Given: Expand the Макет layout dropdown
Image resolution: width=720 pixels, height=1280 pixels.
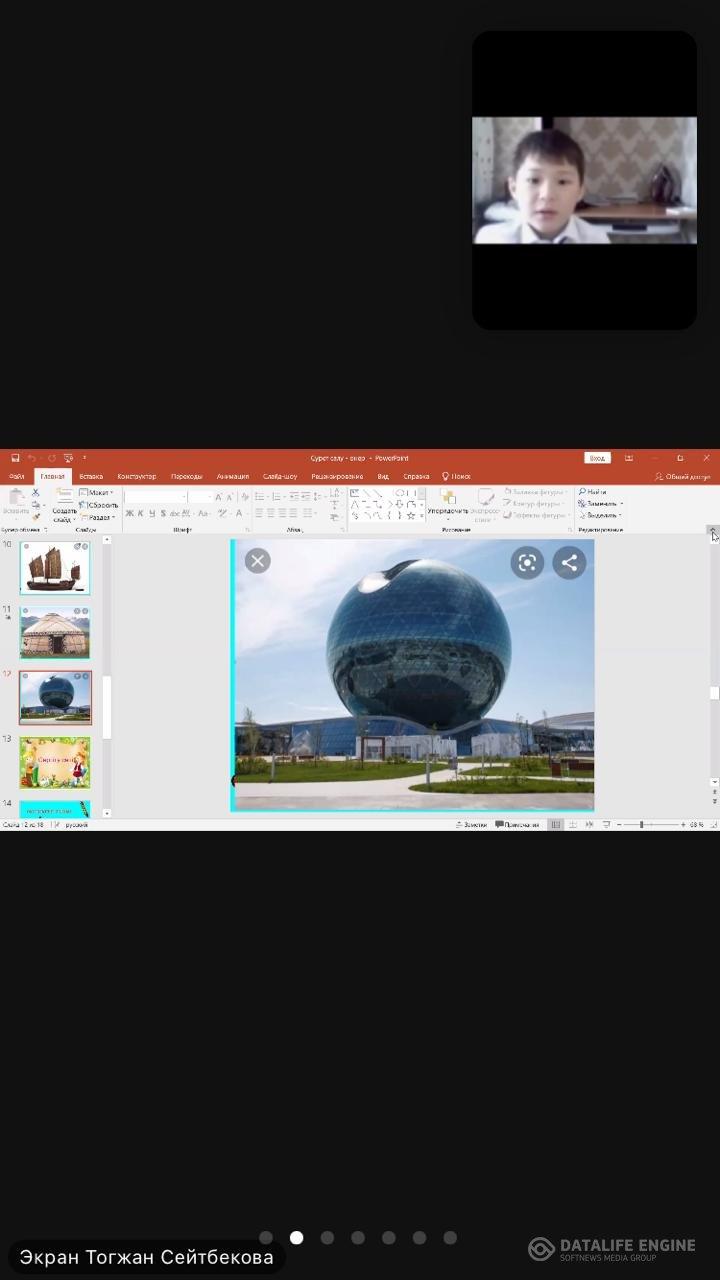Looking at the screenshot, I should click(97, 493).
